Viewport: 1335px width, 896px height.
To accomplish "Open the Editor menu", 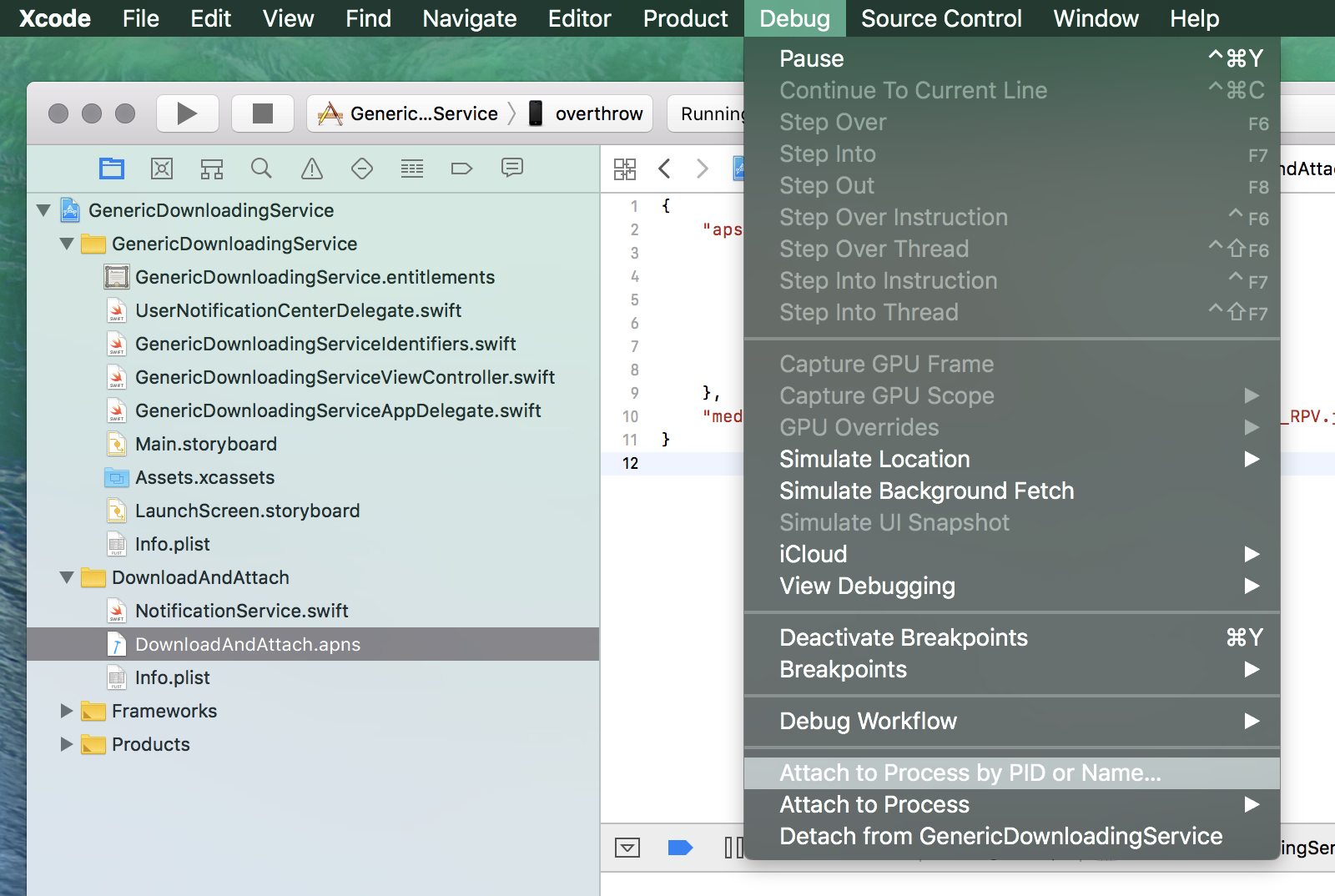I will pyautogui.click(x=580, y=18).
